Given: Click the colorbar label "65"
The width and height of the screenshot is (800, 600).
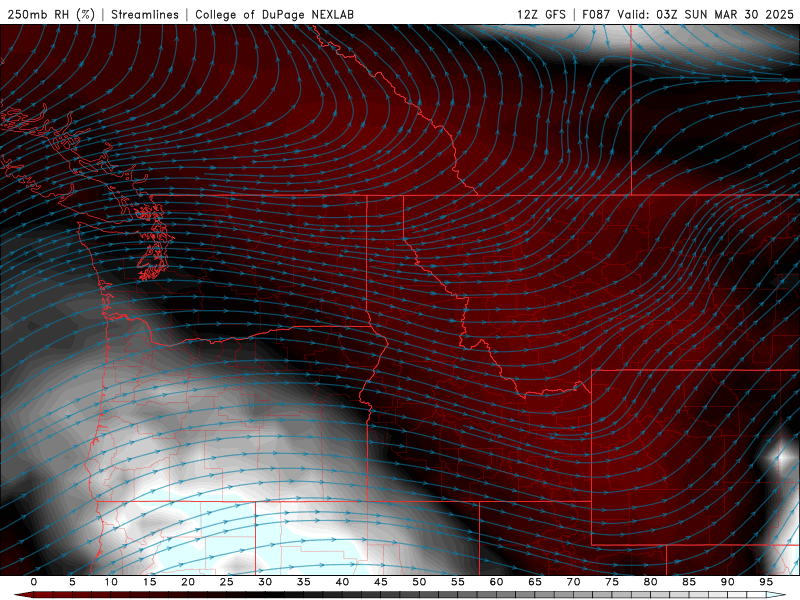Looking at the screenshot, I should click(x=535, y=582).
